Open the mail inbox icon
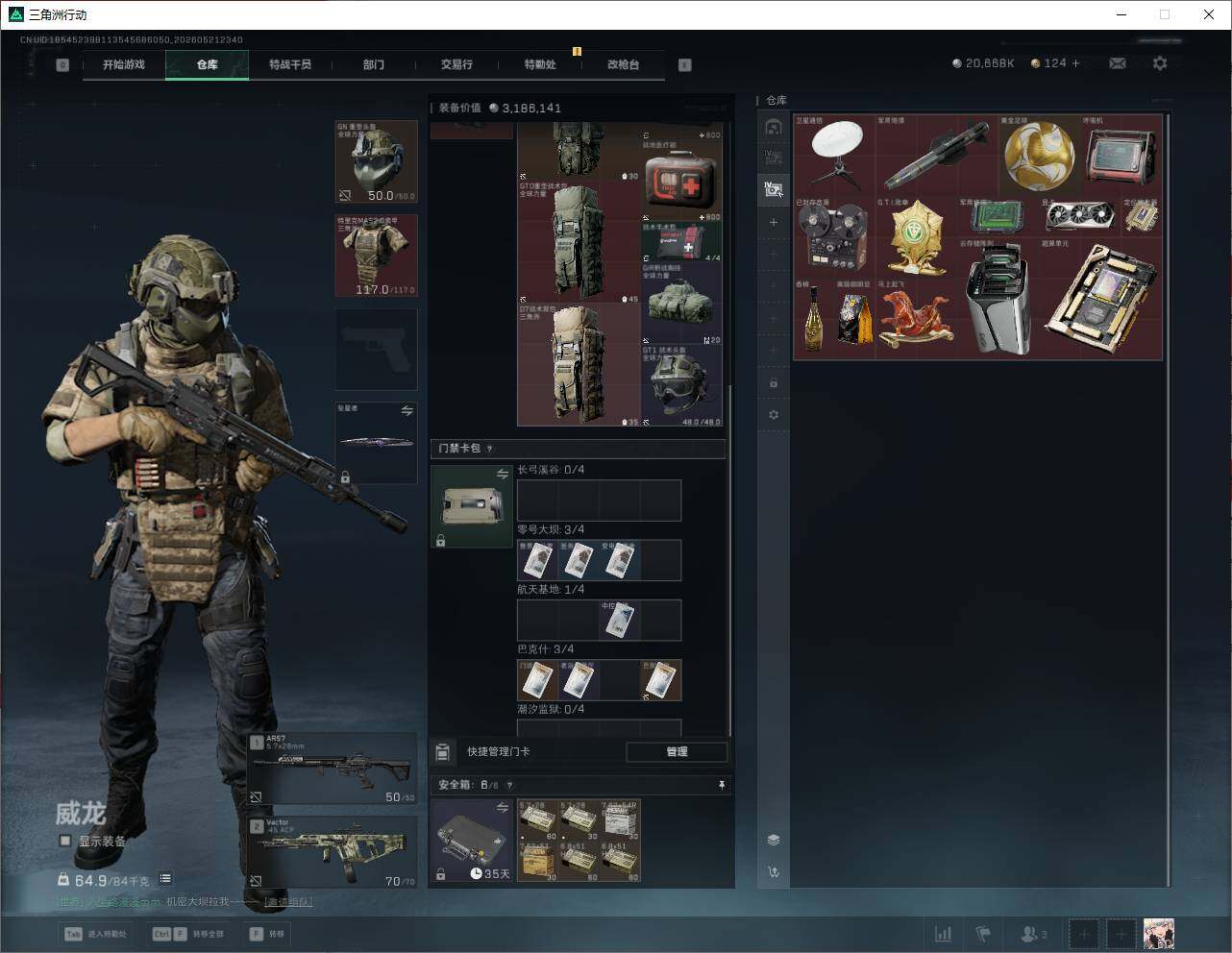 tap(1118, 63)
